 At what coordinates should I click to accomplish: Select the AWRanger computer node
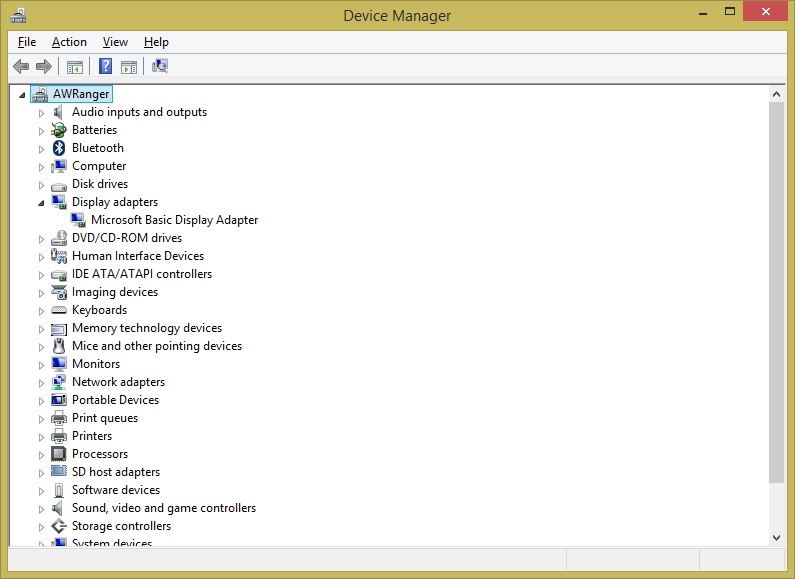(81, 94)
